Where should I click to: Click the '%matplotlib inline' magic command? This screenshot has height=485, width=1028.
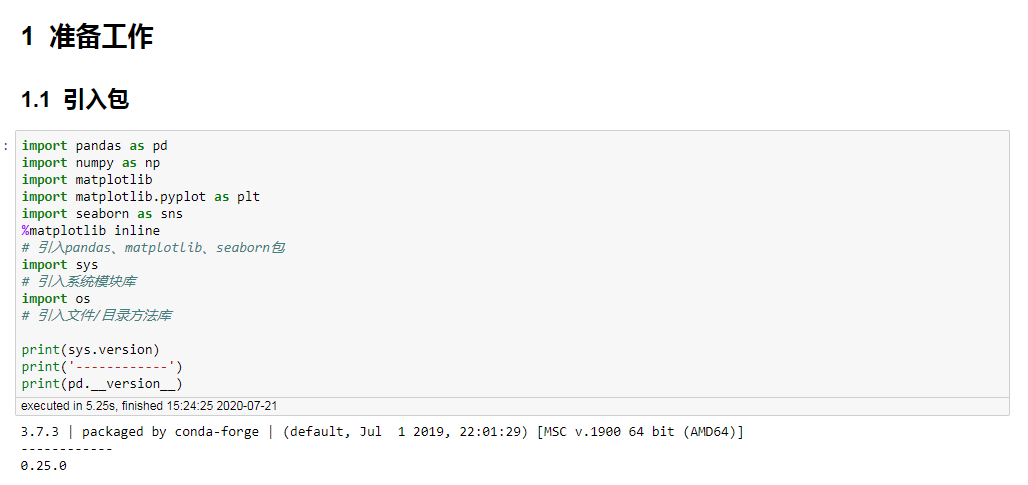point(90,231)
